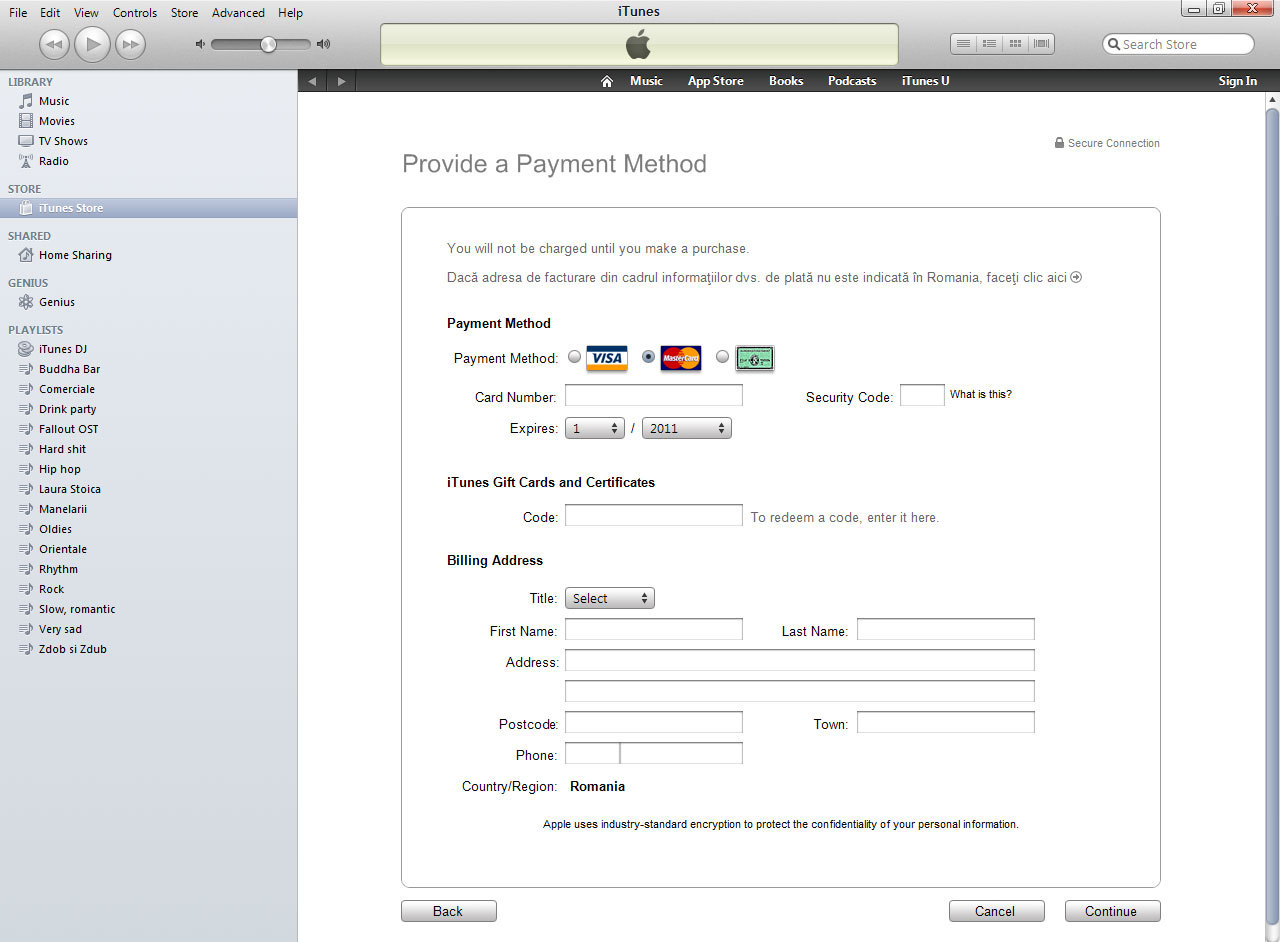
Task: Open the View menu
Action: point(86,13)
